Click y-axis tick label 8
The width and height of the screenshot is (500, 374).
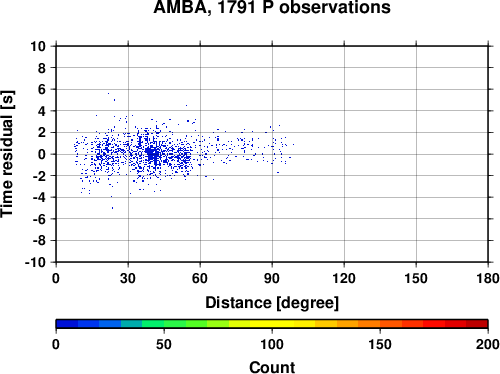click(x=42, y=68)
